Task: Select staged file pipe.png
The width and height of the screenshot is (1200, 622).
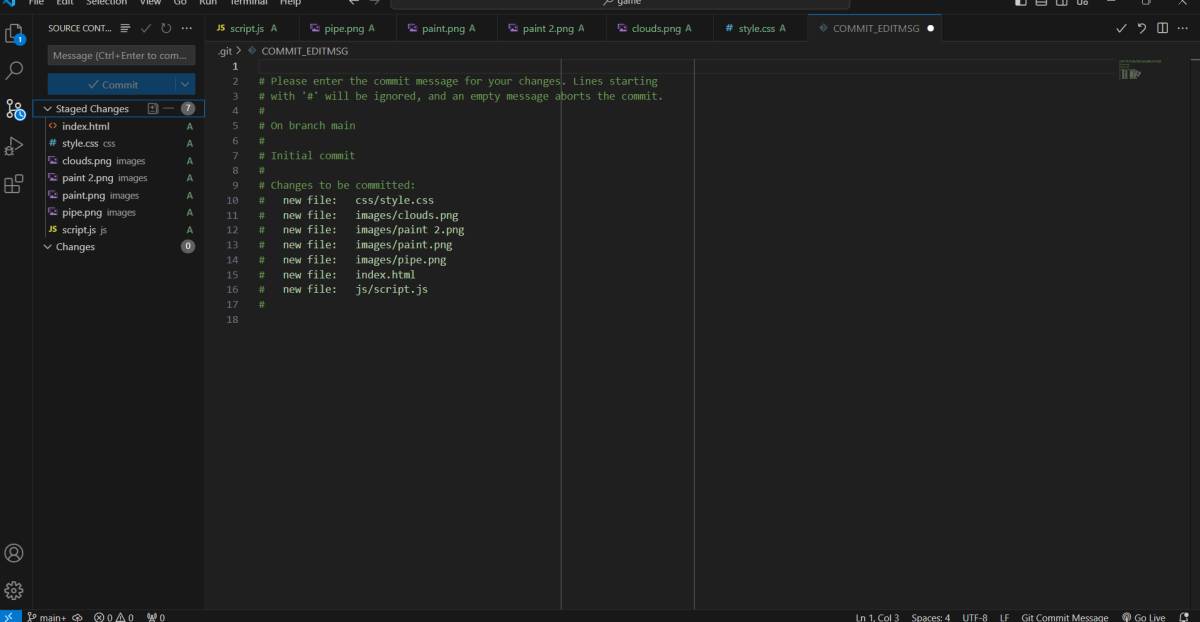Action: [119, 212]
